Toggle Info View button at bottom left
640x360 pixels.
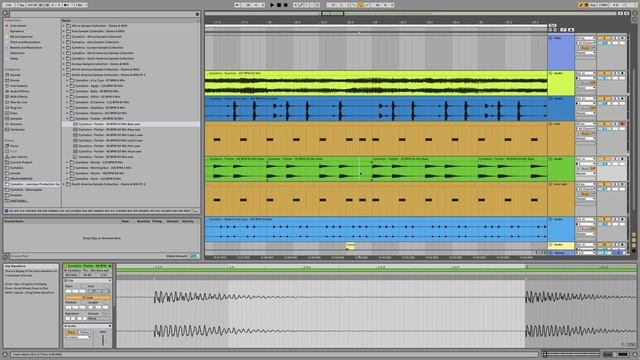coord(5,355)
